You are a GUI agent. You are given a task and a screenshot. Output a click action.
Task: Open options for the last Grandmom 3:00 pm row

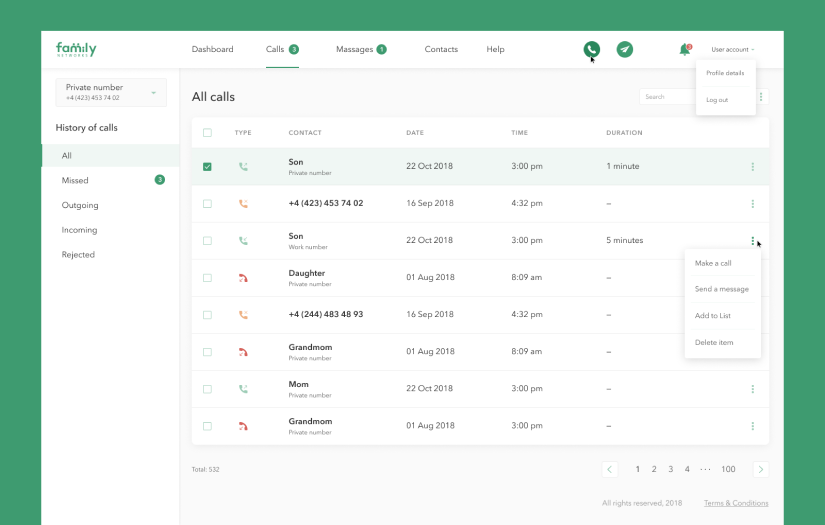752,426
